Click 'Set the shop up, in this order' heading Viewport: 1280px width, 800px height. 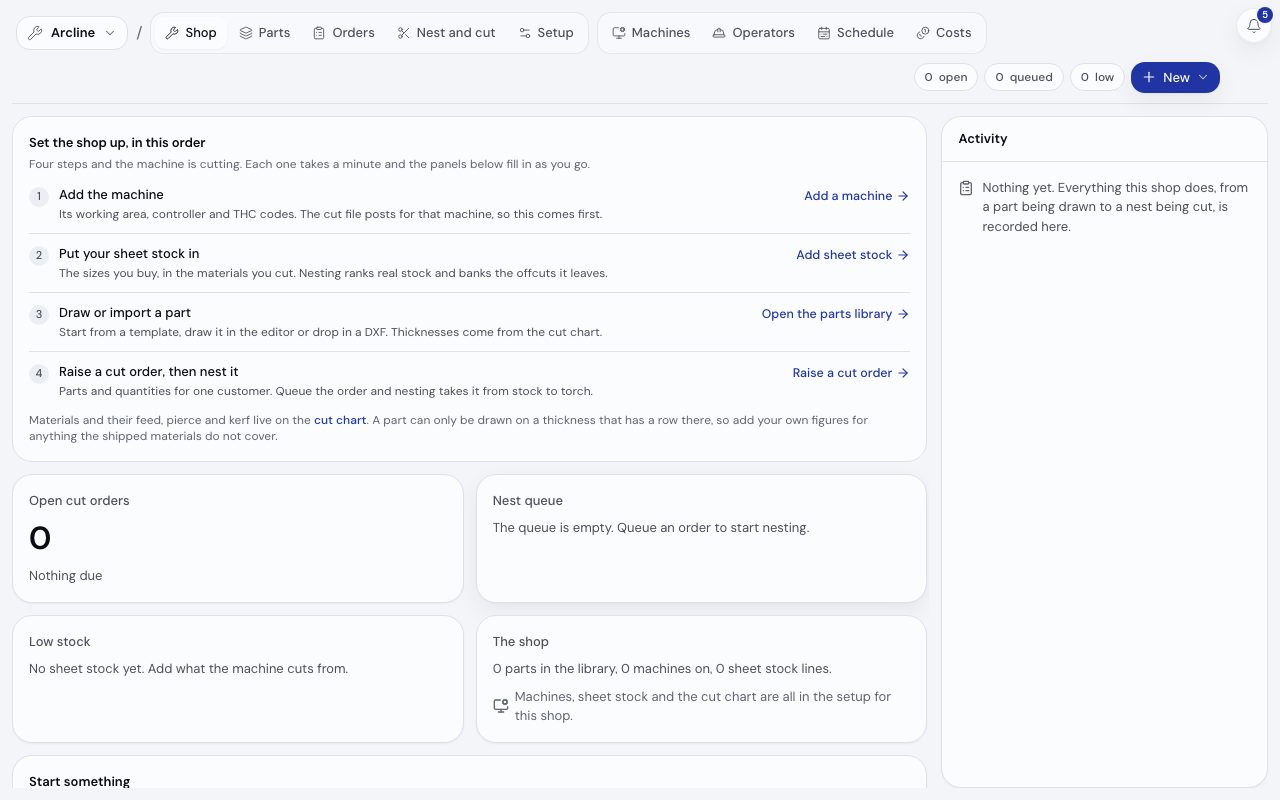[x=117, y=143]
